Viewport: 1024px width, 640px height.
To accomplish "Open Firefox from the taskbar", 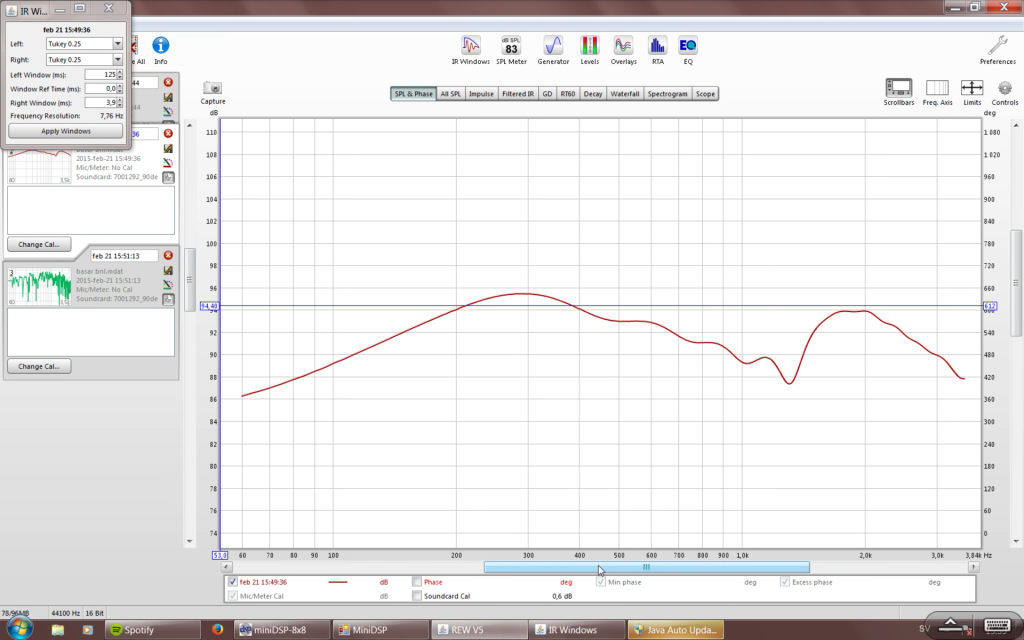I will [217, 630].
